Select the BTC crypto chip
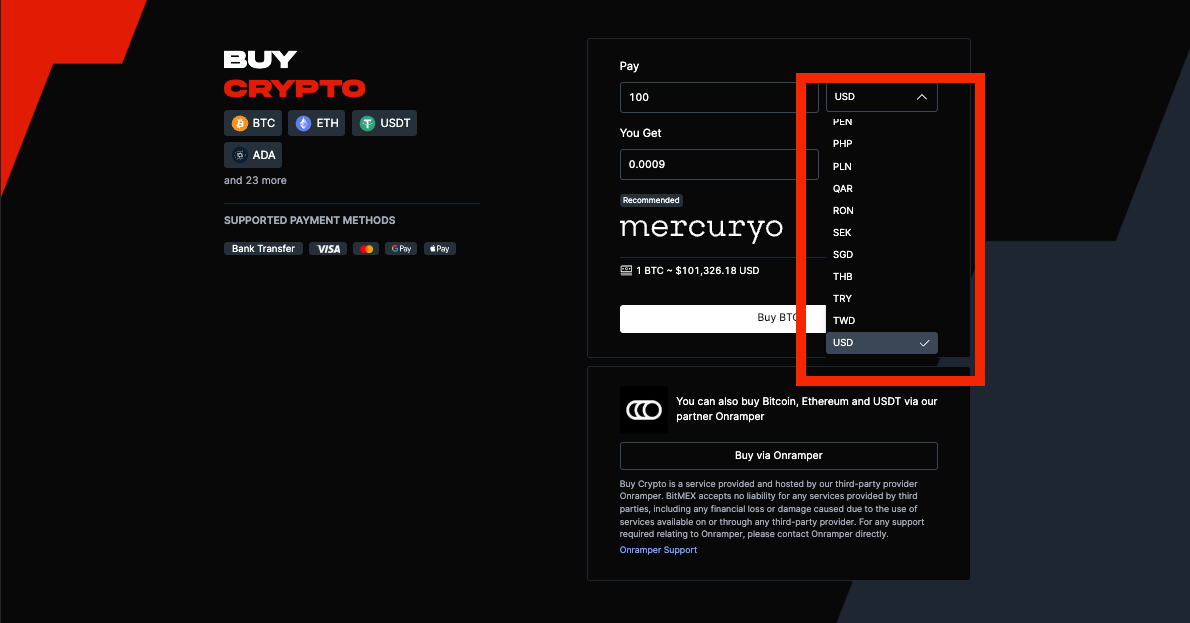 [253, 123]
